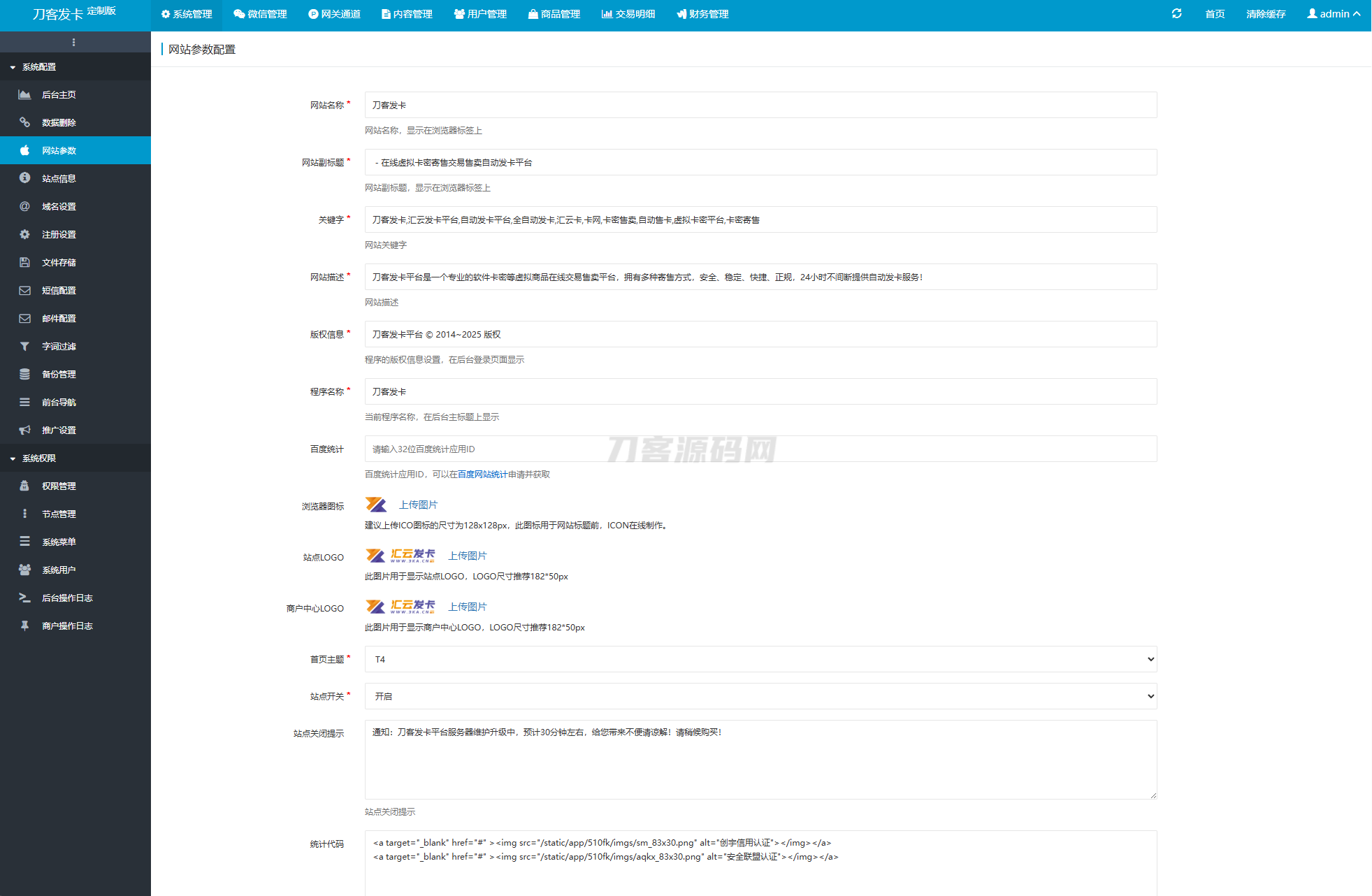Click the three-dot sidebar collapse handle

click(74, 43)
